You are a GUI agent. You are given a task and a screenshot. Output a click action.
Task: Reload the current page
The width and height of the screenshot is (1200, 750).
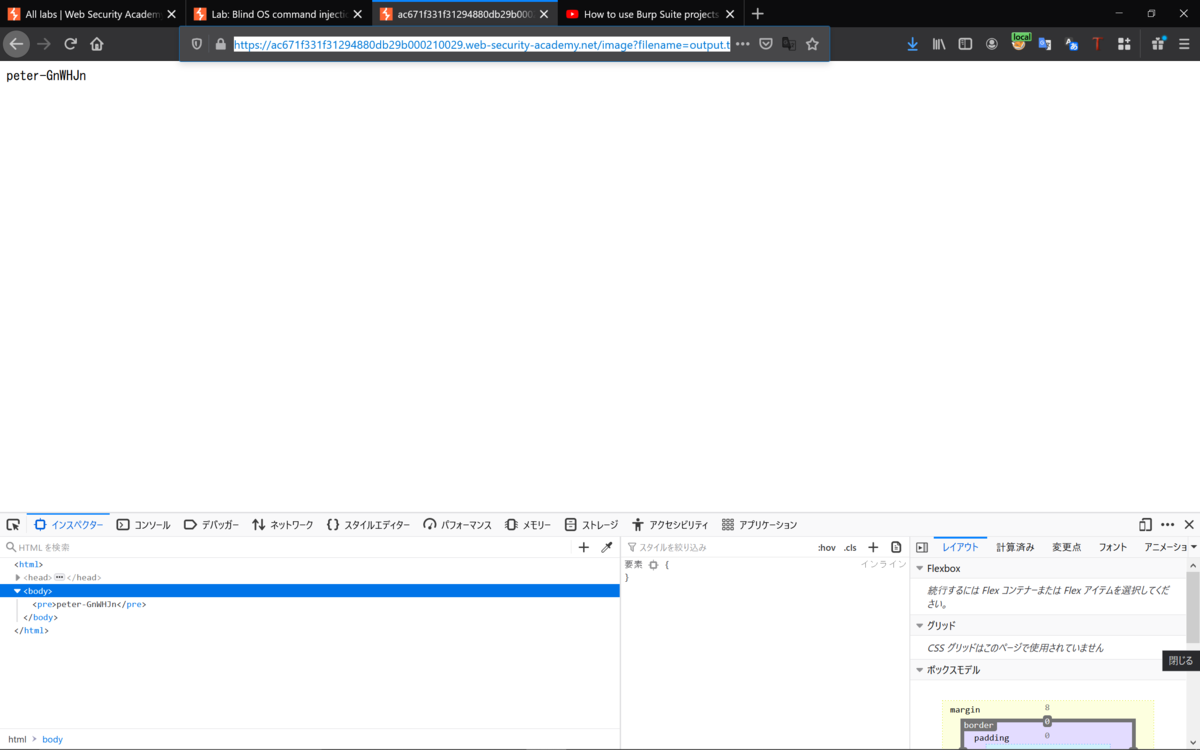[x=70, y=44]
